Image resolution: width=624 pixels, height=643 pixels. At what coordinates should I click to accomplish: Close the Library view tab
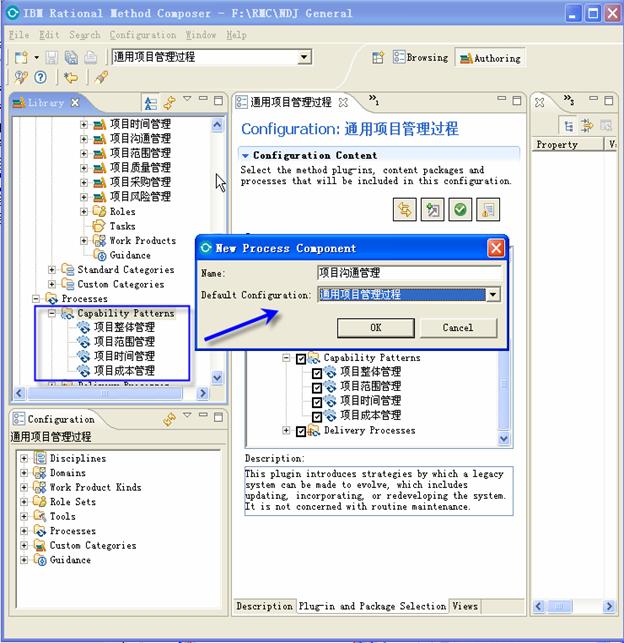pyautogui.click(x=75, y=103)
